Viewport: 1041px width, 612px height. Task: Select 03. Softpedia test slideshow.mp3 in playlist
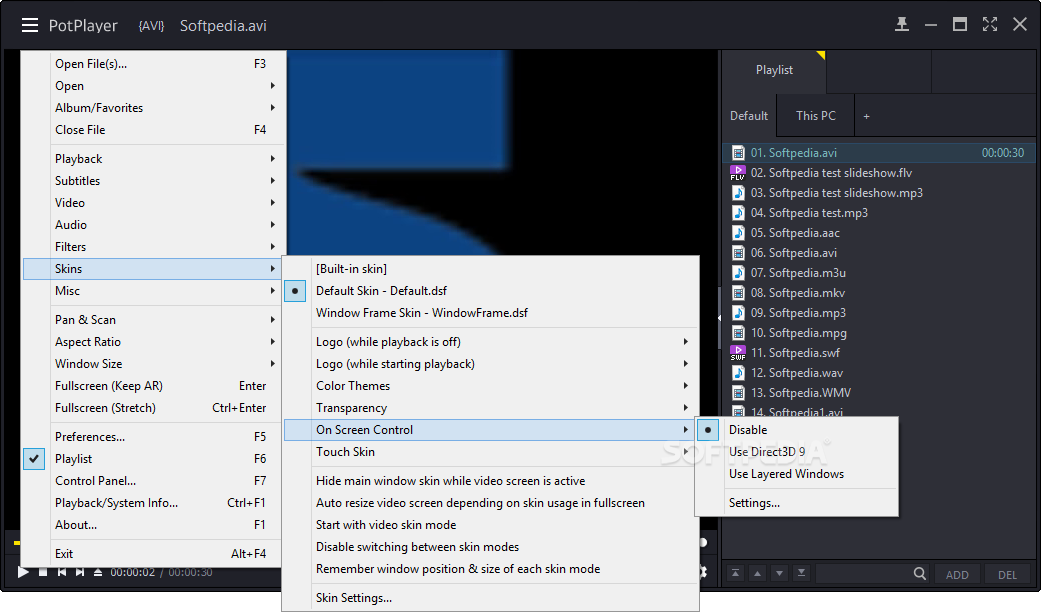[x=878, y=192]
